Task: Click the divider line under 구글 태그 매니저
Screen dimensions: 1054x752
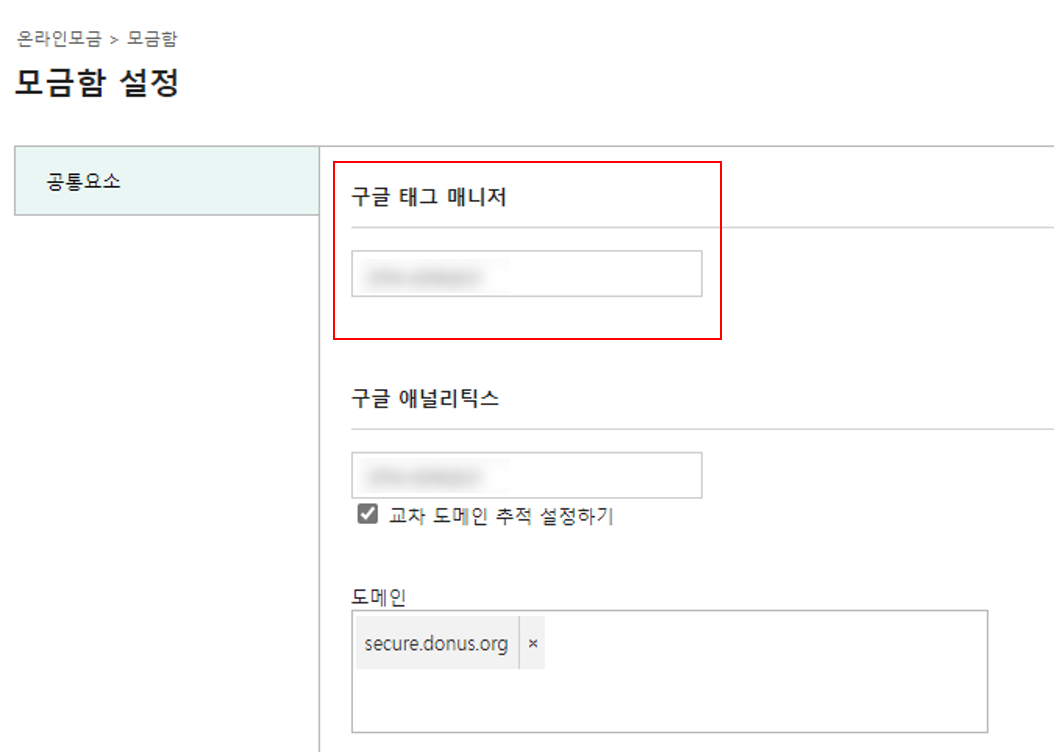Action: click(x=702, y=227)
